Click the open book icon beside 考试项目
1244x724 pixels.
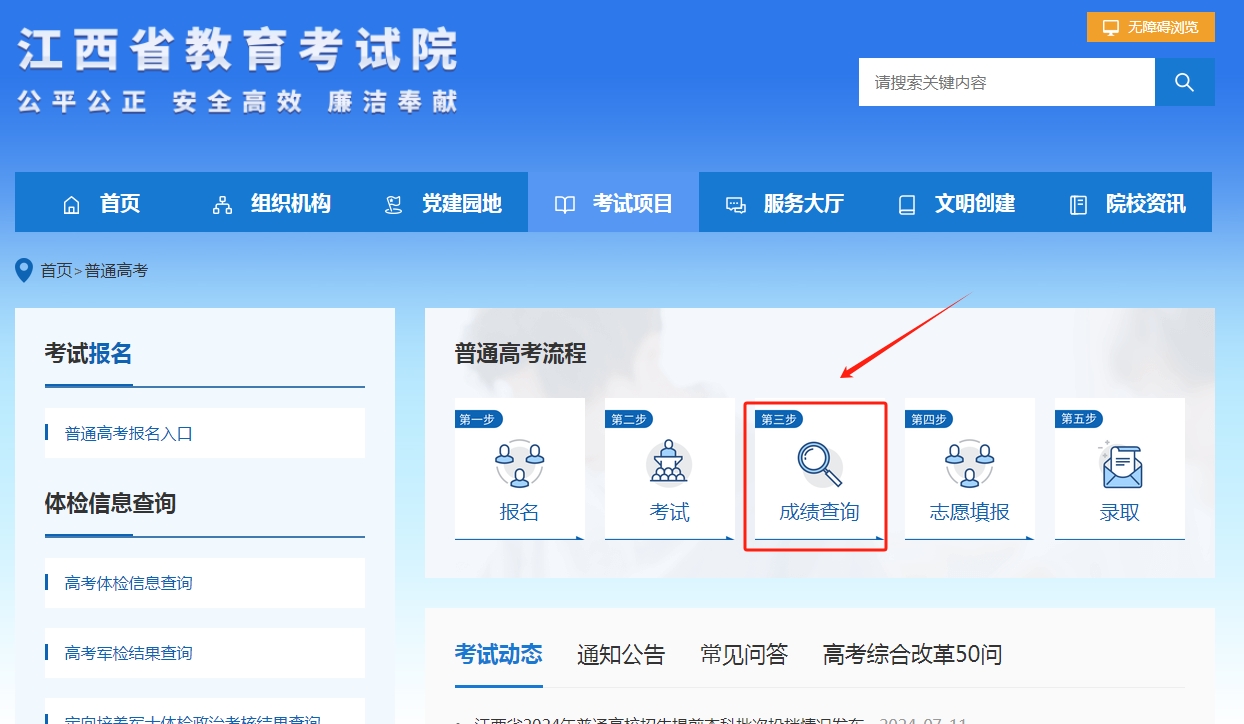(x=565, y=205)
